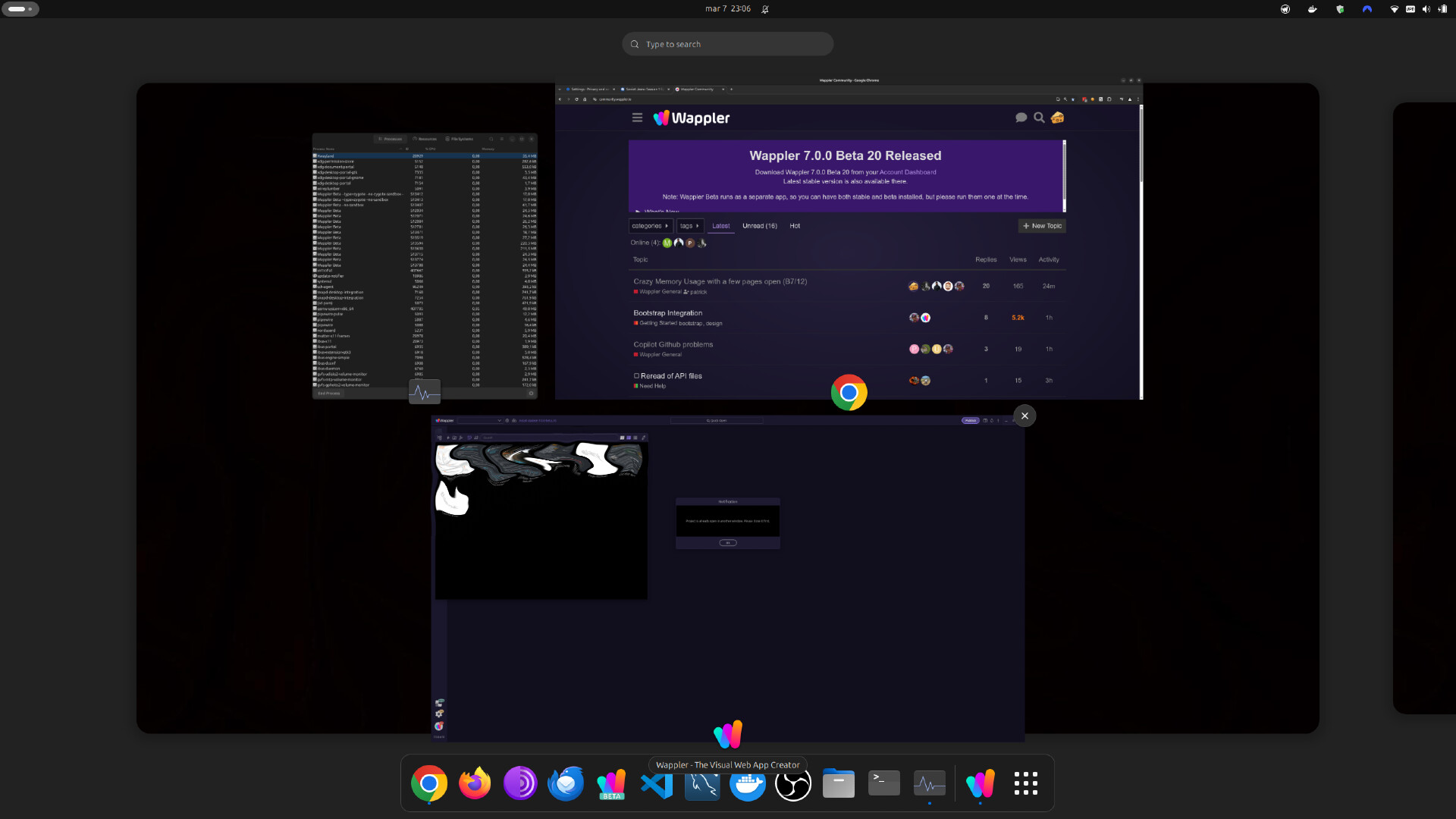Open the project selector dropdown in Wappler
Screen dimensions: 1456x819
479,420
